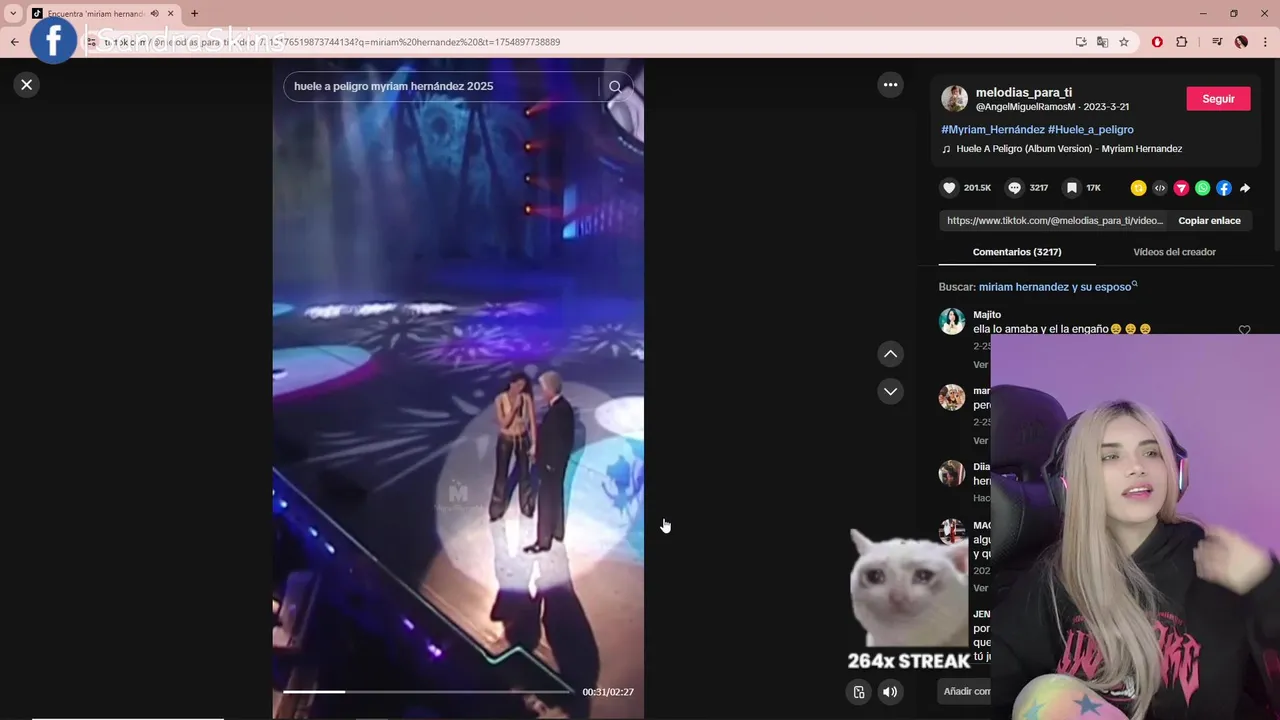Viewport: 1280px width, 720px height.
Task: Click the melodias_para_ti username
Action: click(1023, 93)
